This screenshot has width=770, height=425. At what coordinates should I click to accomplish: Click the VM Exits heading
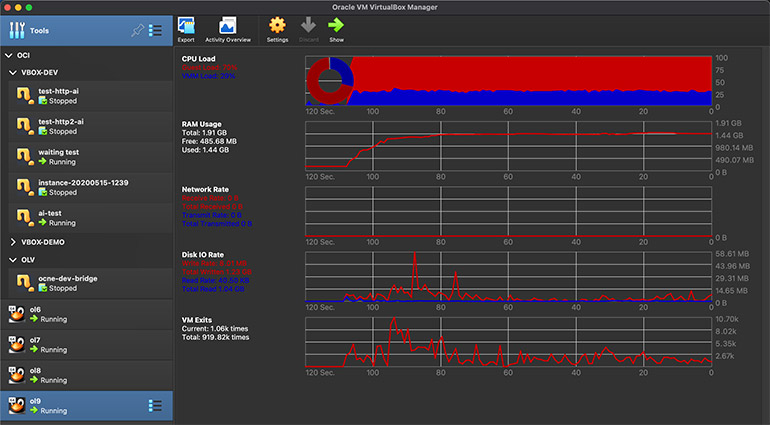(x=197, y=320)
